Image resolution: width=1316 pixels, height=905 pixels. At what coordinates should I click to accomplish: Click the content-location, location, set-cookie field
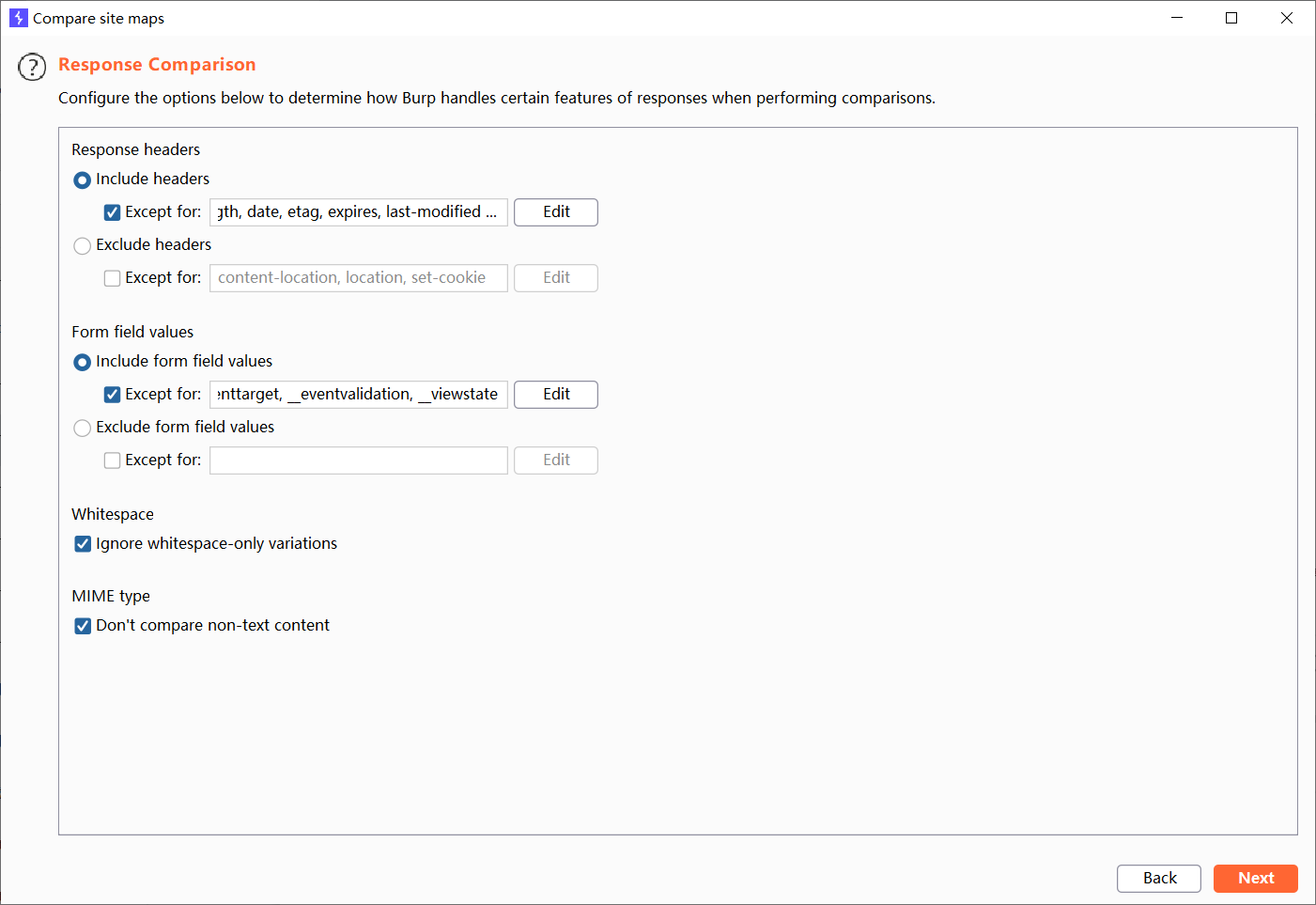click(359, 278)
